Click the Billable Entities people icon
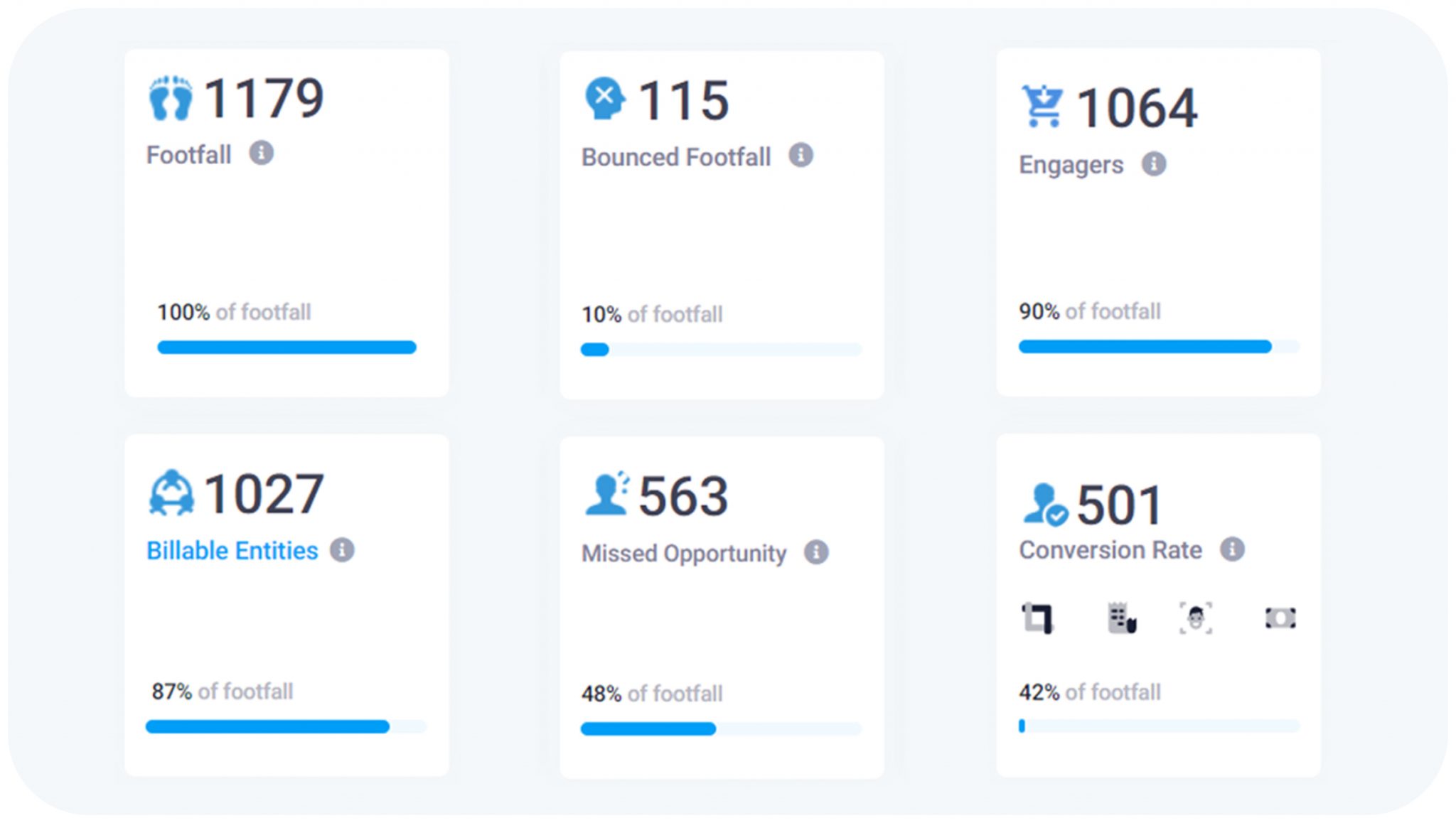Viewport: 1456px width, 823px height. (171, 492)
